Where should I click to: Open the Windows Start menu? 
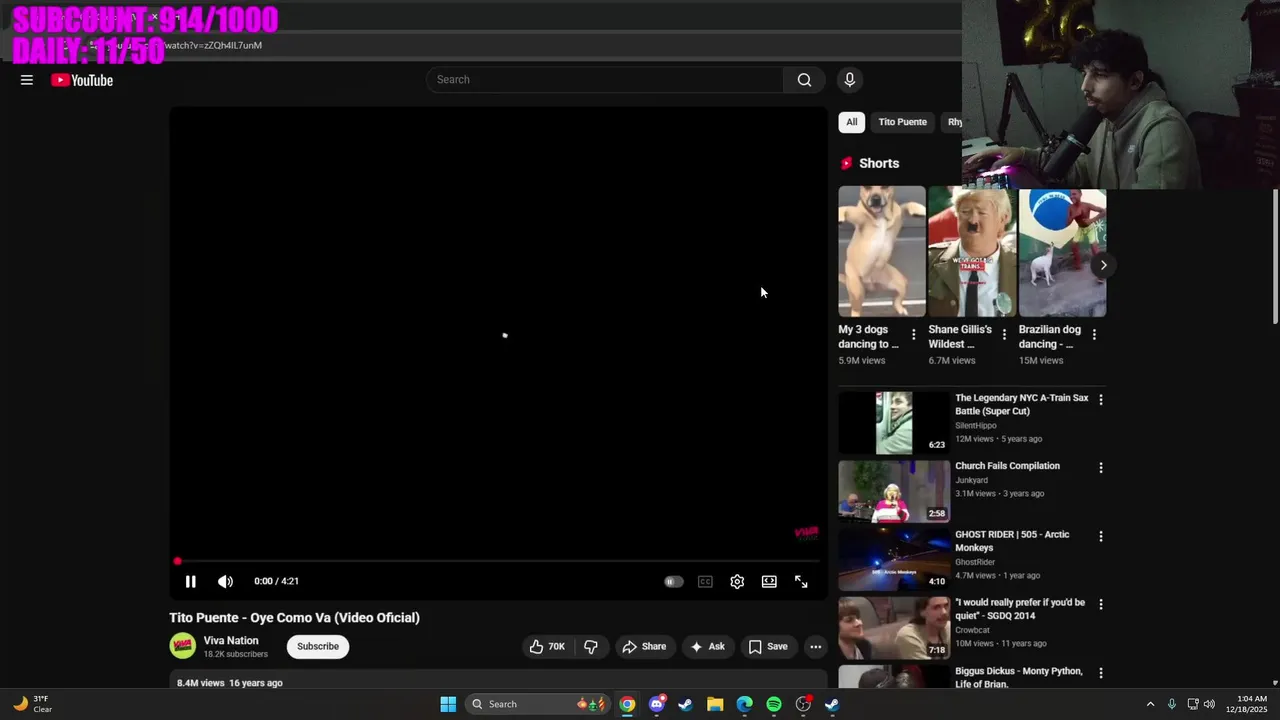[x=448, y=704]
